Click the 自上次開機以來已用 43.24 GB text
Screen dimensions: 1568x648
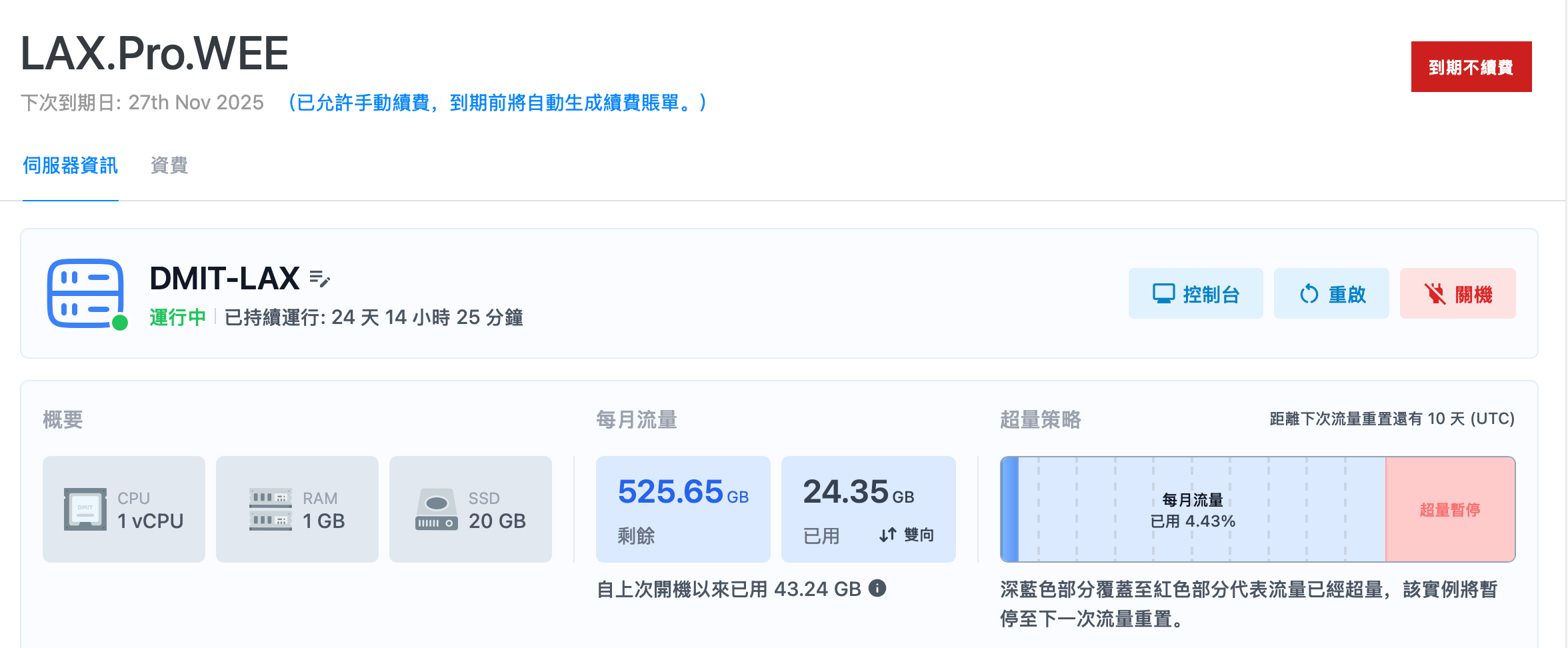729,589
